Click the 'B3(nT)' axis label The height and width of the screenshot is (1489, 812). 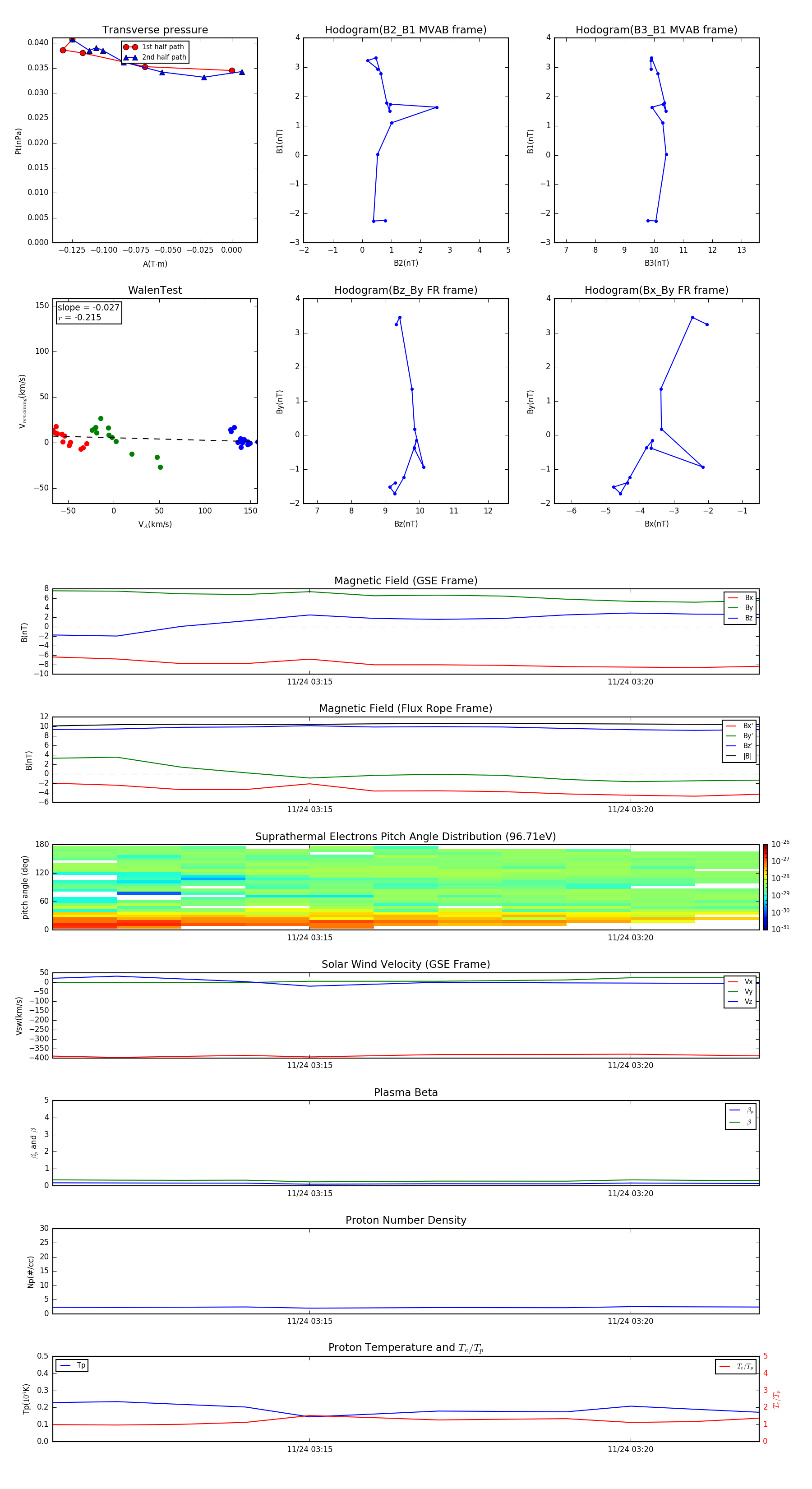click(x=656, y=263)
